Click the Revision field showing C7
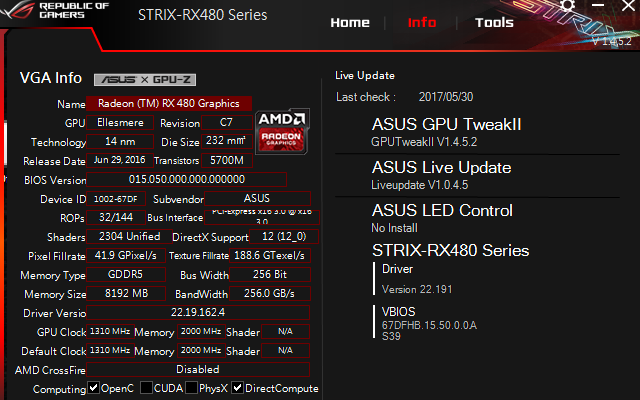Screen dimensions: 640x400 pos(227,122)
